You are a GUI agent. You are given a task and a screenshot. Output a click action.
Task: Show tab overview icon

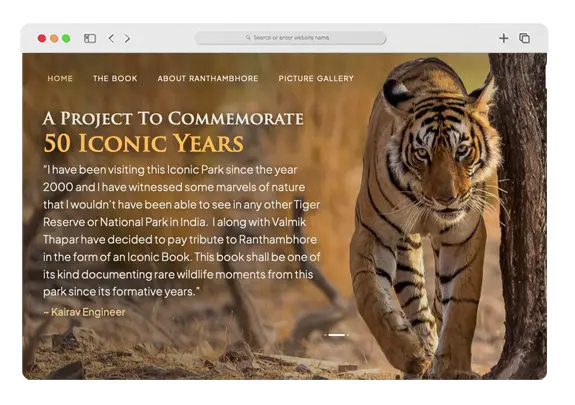coord(524,38)
